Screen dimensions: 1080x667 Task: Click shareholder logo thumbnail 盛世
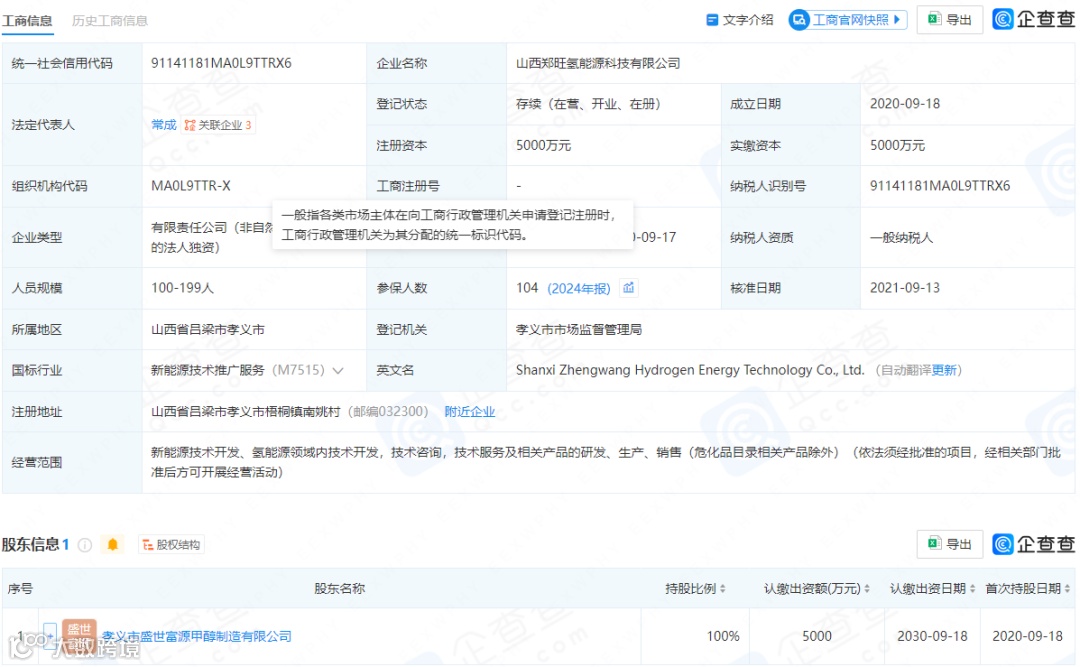(79, 635)
